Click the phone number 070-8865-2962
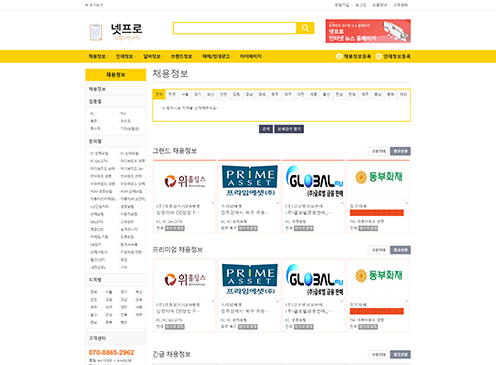 tap(111, 353)
